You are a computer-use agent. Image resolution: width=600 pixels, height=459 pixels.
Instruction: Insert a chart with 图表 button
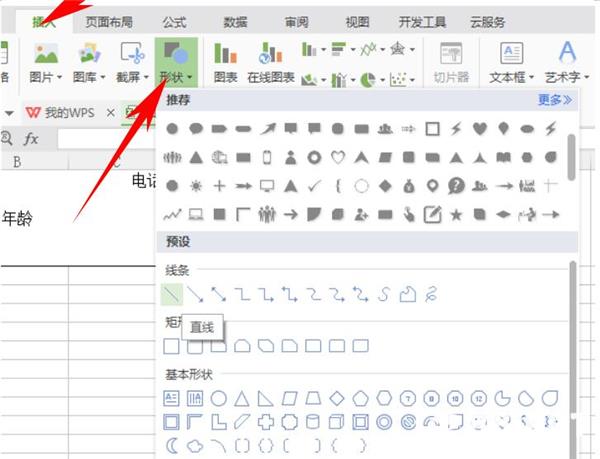click(225, 63)
